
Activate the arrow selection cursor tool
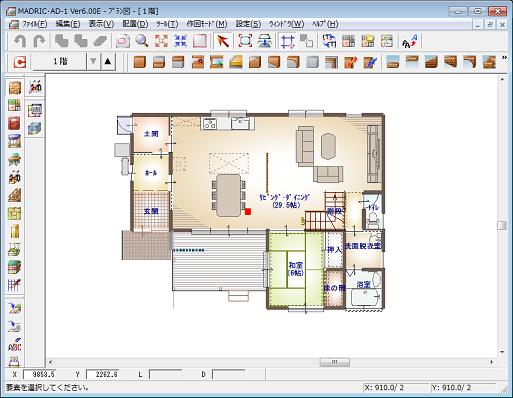click(223, 41)
